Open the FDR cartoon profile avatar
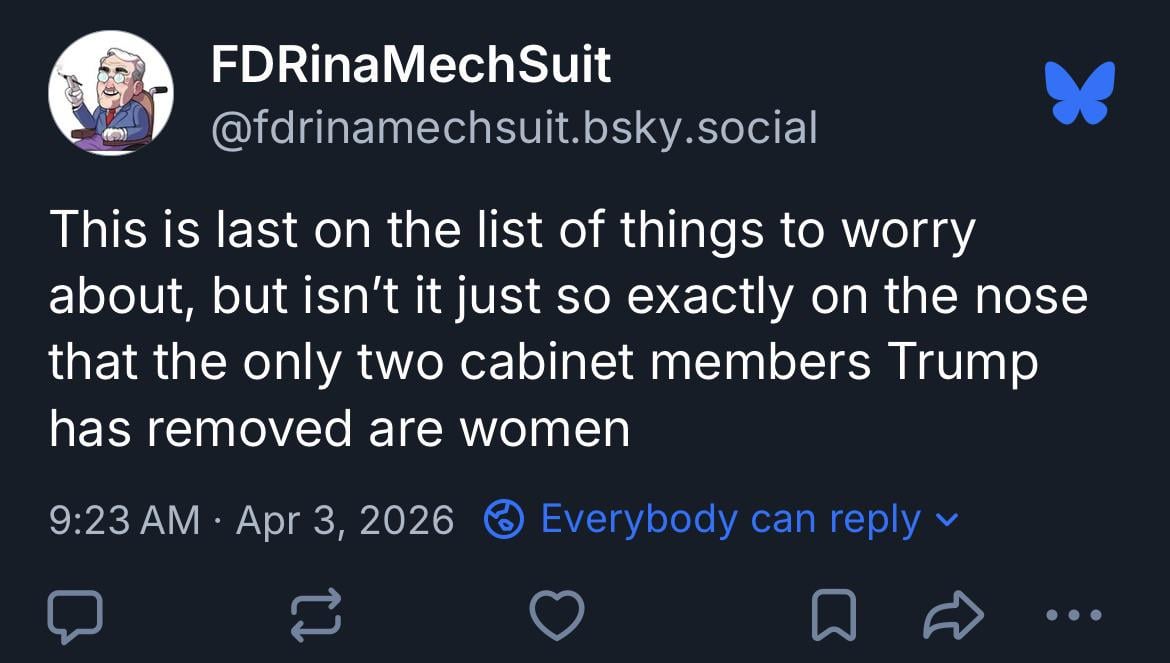The image size is (1170, 663). click(x=110, y=93)
